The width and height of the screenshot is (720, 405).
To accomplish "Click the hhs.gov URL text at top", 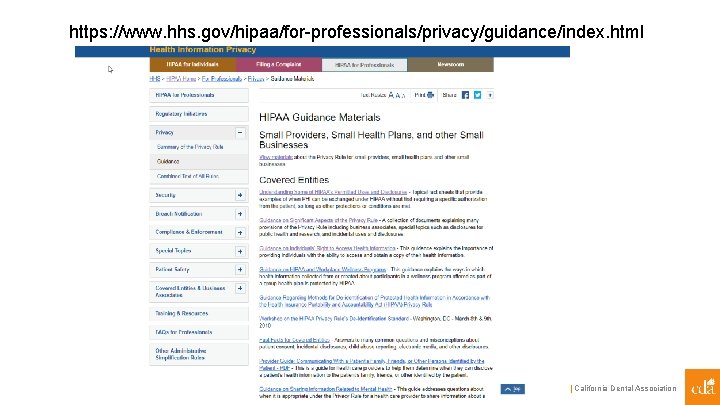I will pyautogui.click(x=356, y=32).
